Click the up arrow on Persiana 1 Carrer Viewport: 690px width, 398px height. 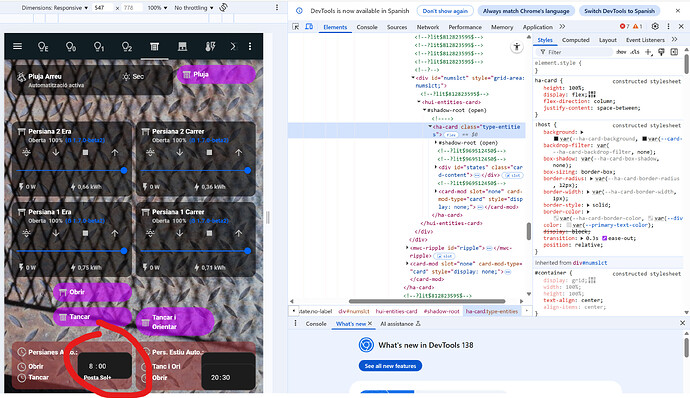point(239,233)
